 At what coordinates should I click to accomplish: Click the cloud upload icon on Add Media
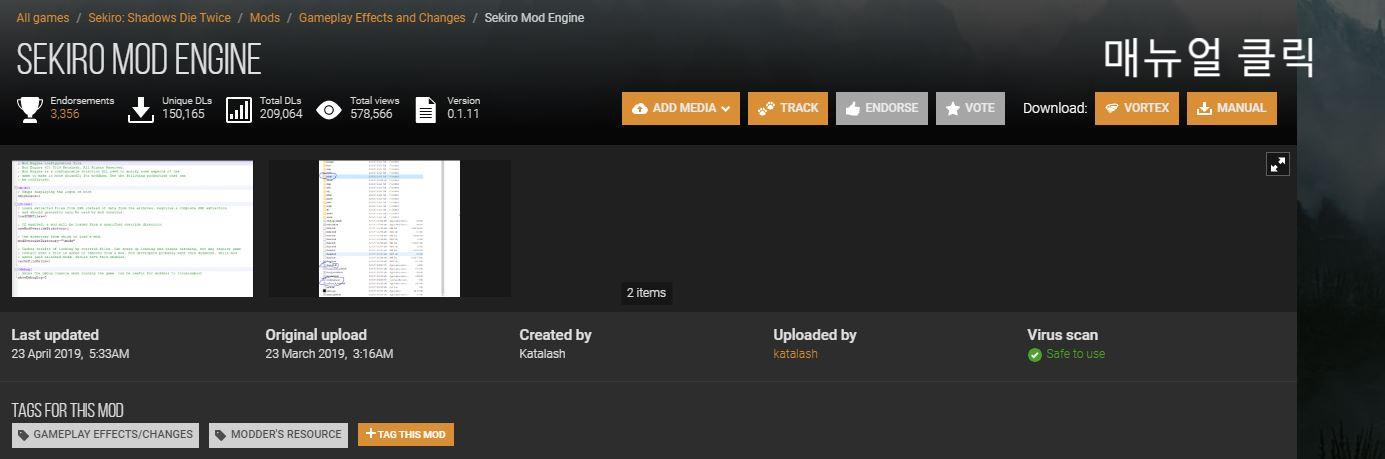click(640, 109)
